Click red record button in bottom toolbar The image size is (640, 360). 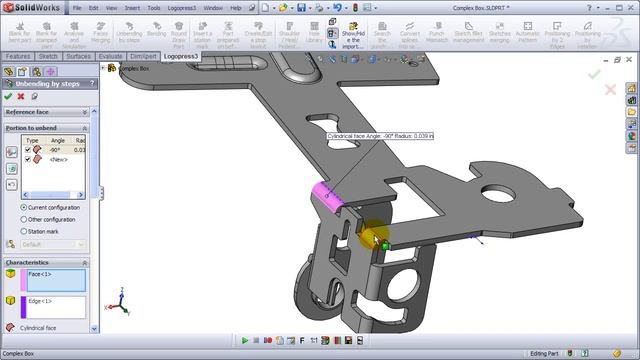268,340
